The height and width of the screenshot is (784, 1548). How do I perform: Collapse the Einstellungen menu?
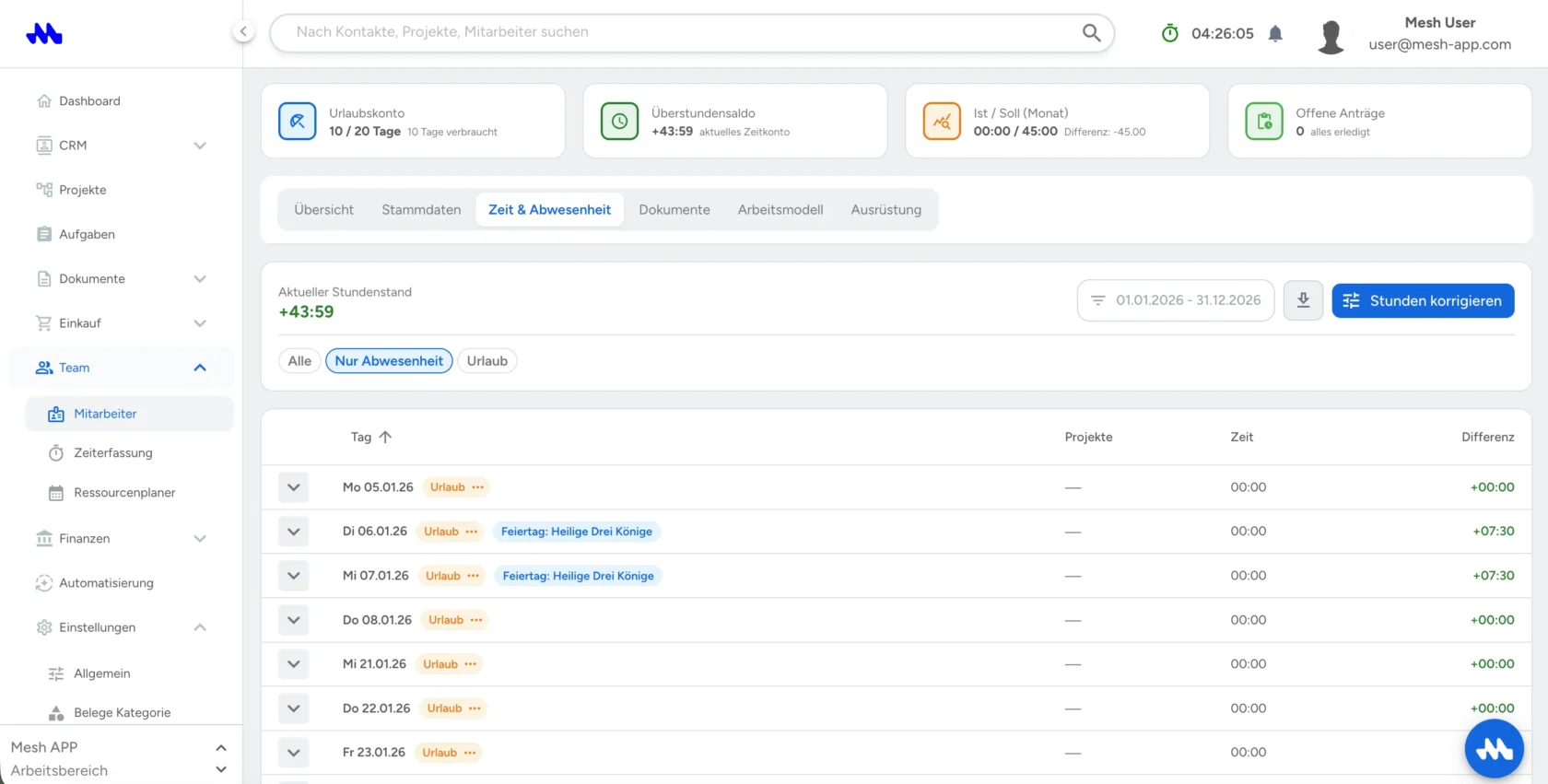(200, 627)
